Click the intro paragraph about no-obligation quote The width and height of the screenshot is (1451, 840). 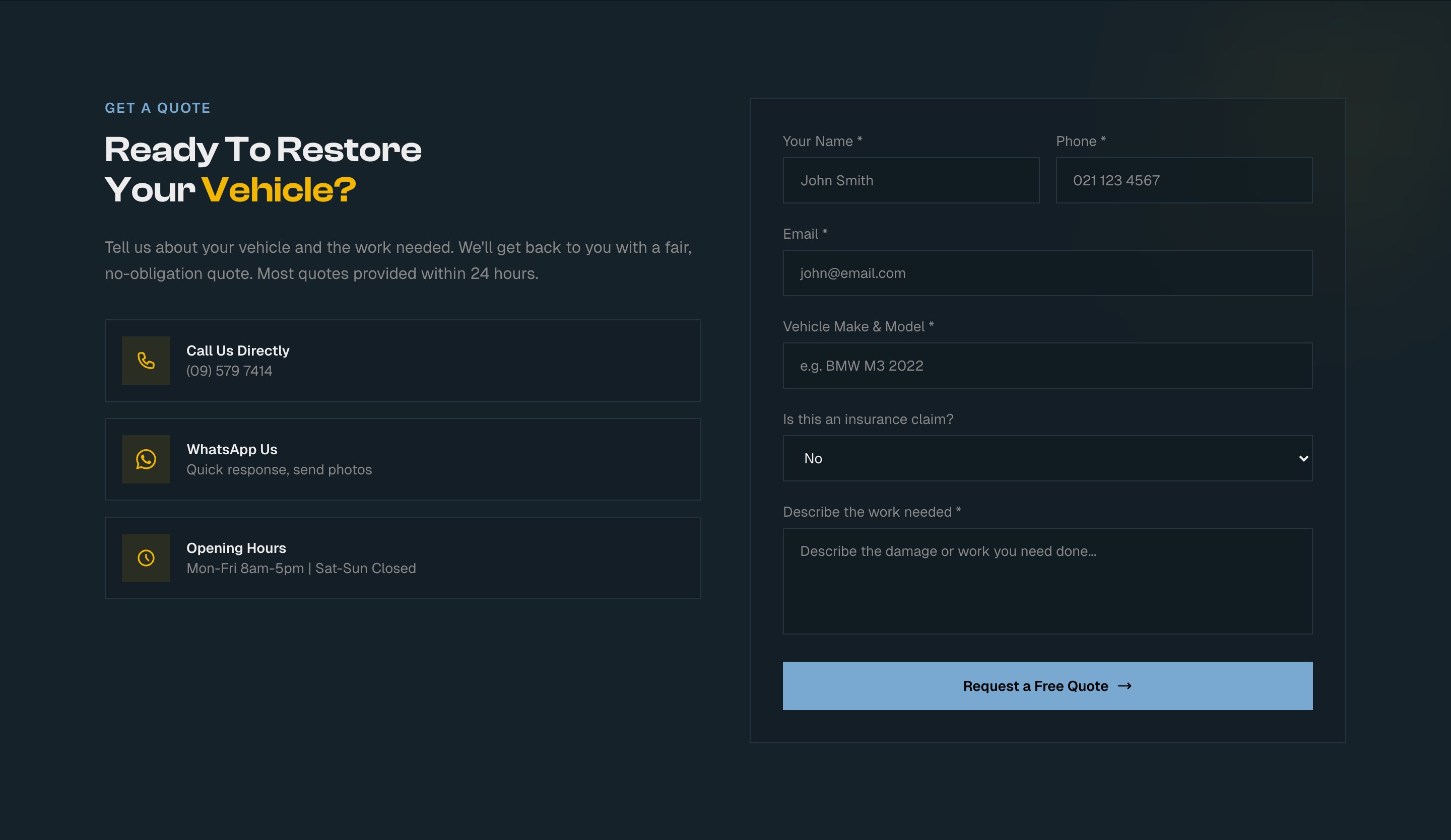398,261
